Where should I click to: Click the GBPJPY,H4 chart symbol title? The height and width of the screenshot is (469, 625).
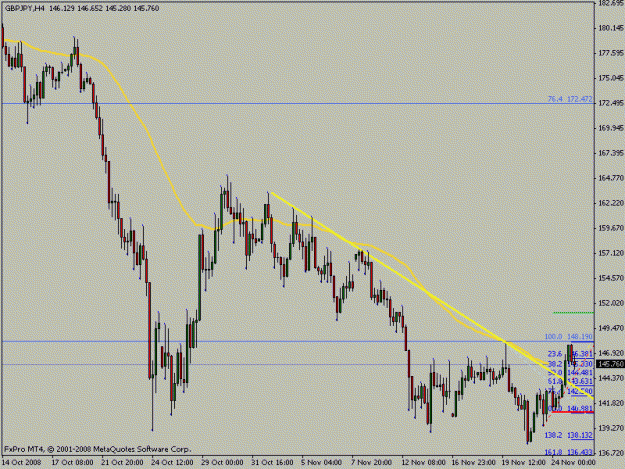[x=25, y=8]
